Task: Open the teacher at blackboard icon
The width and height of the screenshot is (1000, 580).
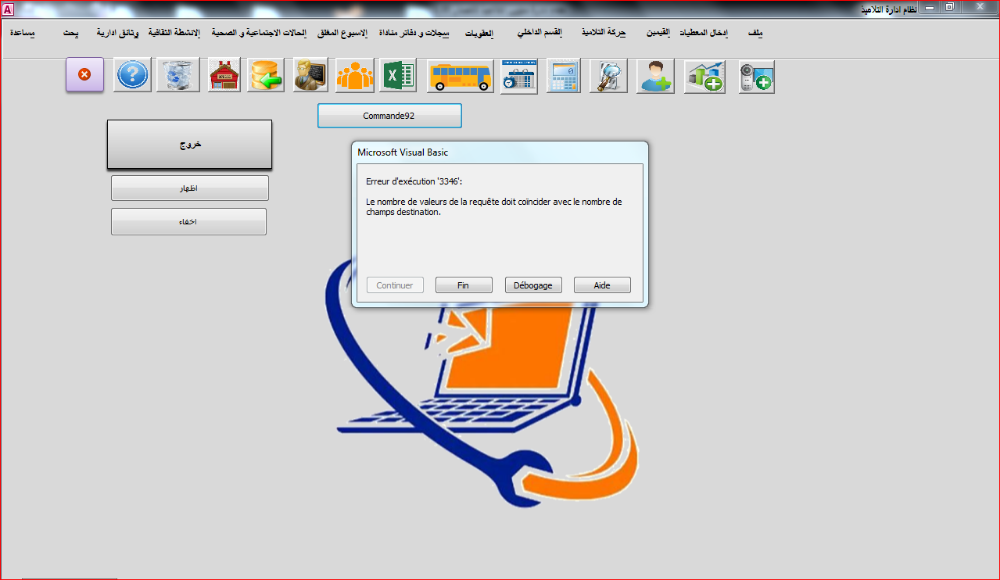Action: click(312, 75)
